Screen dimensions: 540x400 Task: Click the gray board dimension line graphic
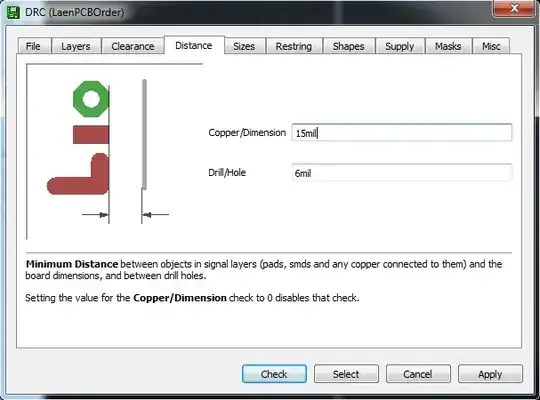tap(144, 135)
